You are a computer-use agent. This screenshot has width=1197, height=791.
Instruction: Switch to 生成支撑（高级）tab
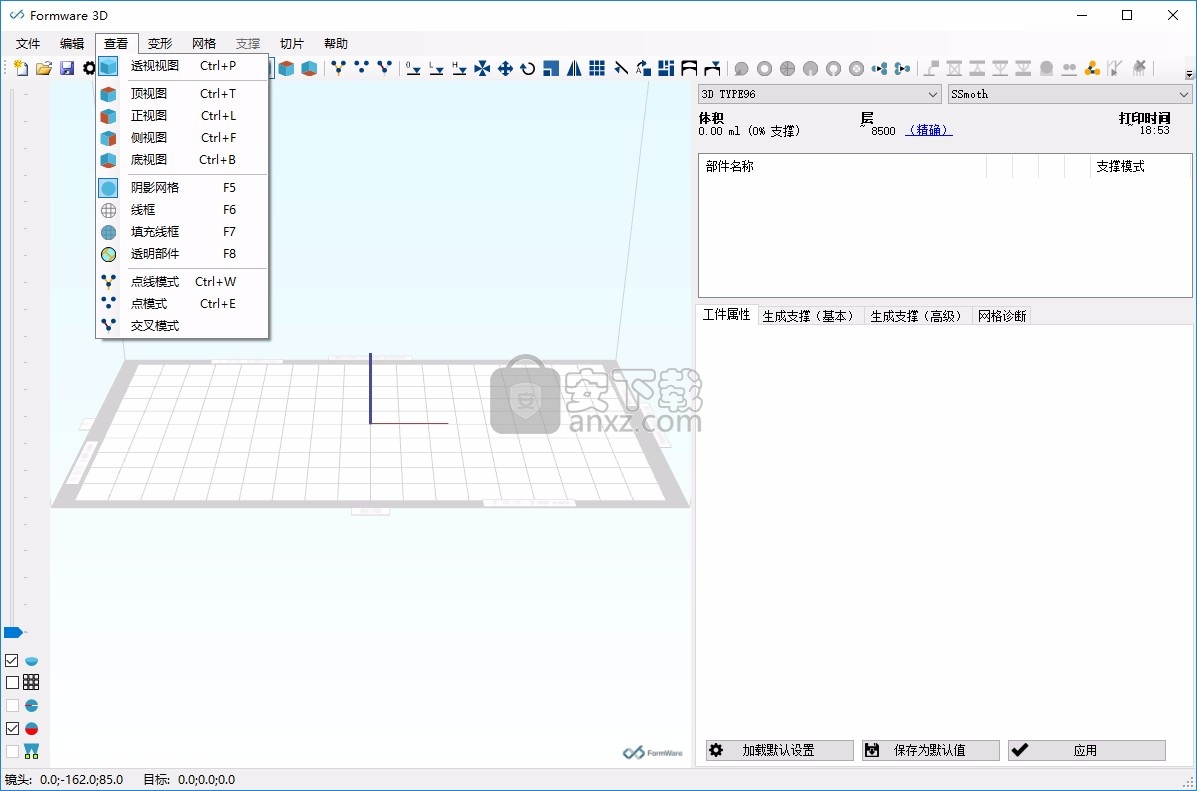(x=918, y=316)
